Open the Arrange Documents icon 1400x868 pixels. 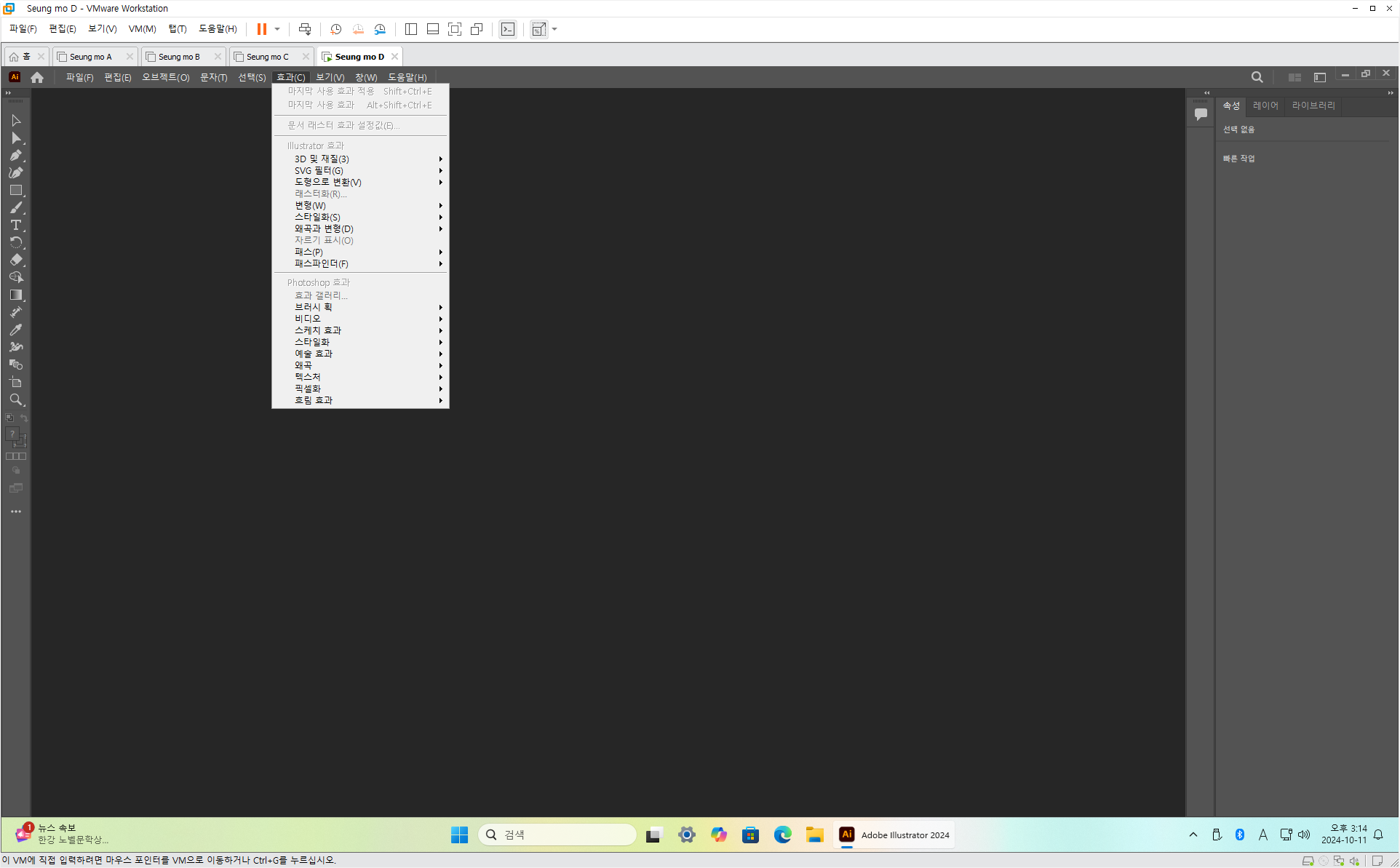click(x=1294, y=77)
